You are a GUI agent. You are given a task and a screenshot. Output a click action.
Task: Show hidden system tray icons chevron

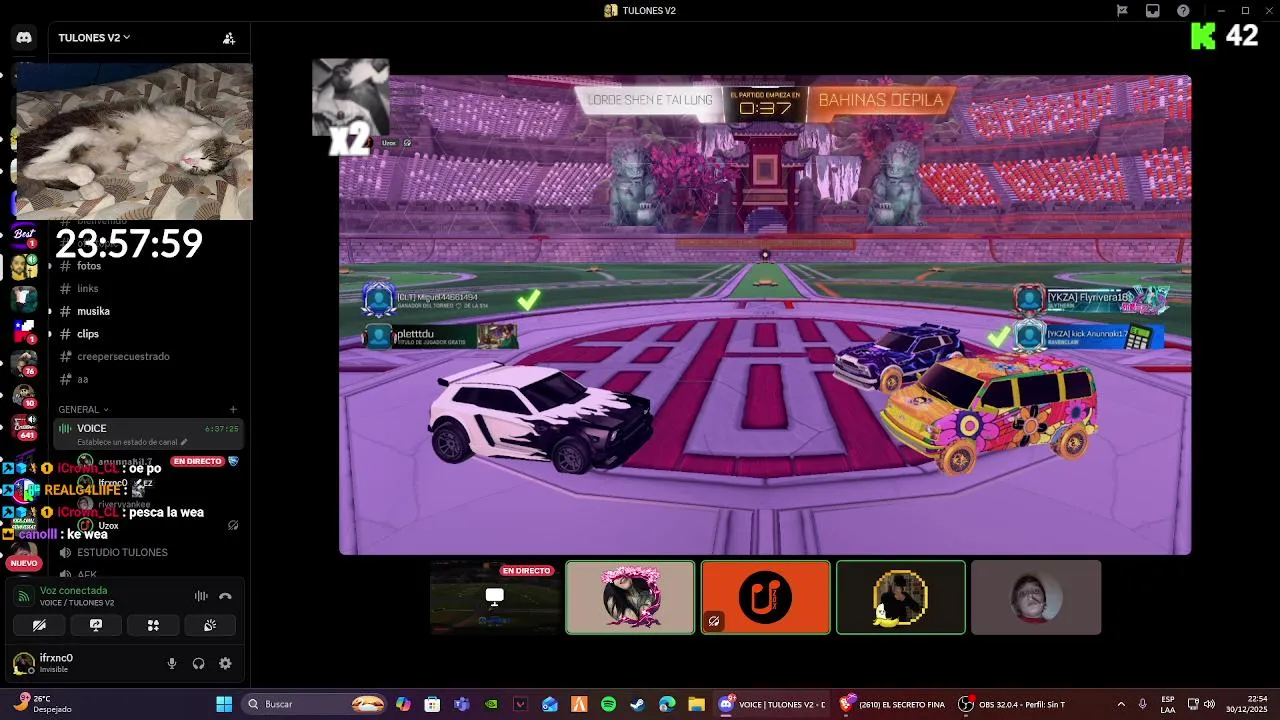tap(1120, 704)
